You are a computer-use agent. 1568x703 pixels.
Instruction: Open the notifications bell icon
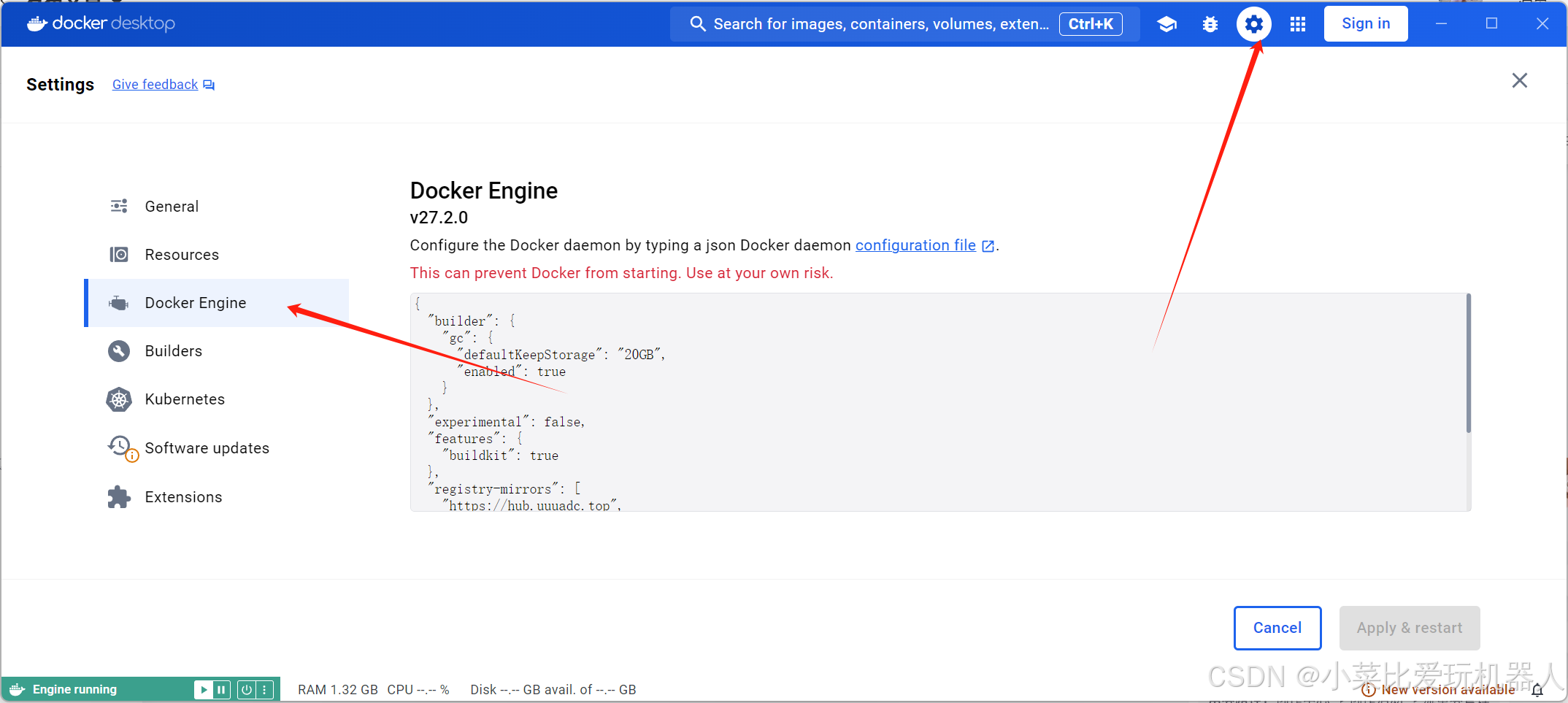[x=1537, y=689]
